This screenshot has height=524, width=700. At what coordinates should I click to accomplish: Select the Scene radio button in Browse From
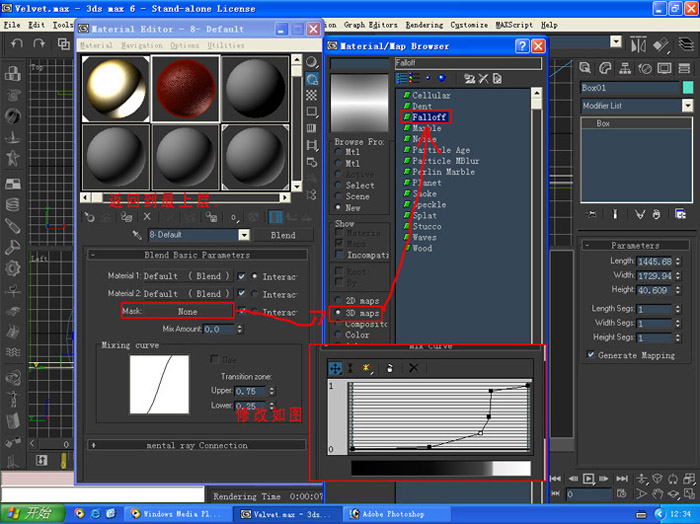(338, 196)
